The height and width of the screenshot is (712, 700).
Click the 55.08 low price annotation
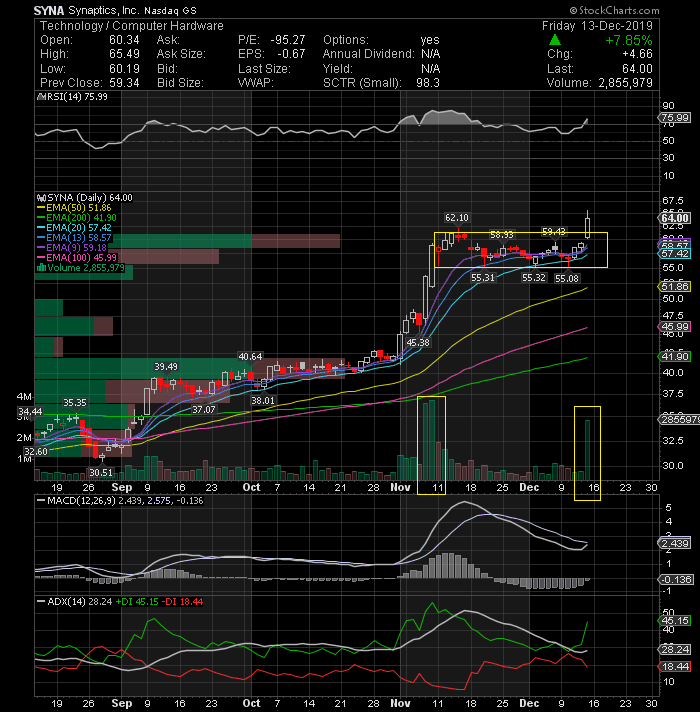pyautogui.click(x=567, y=278)
